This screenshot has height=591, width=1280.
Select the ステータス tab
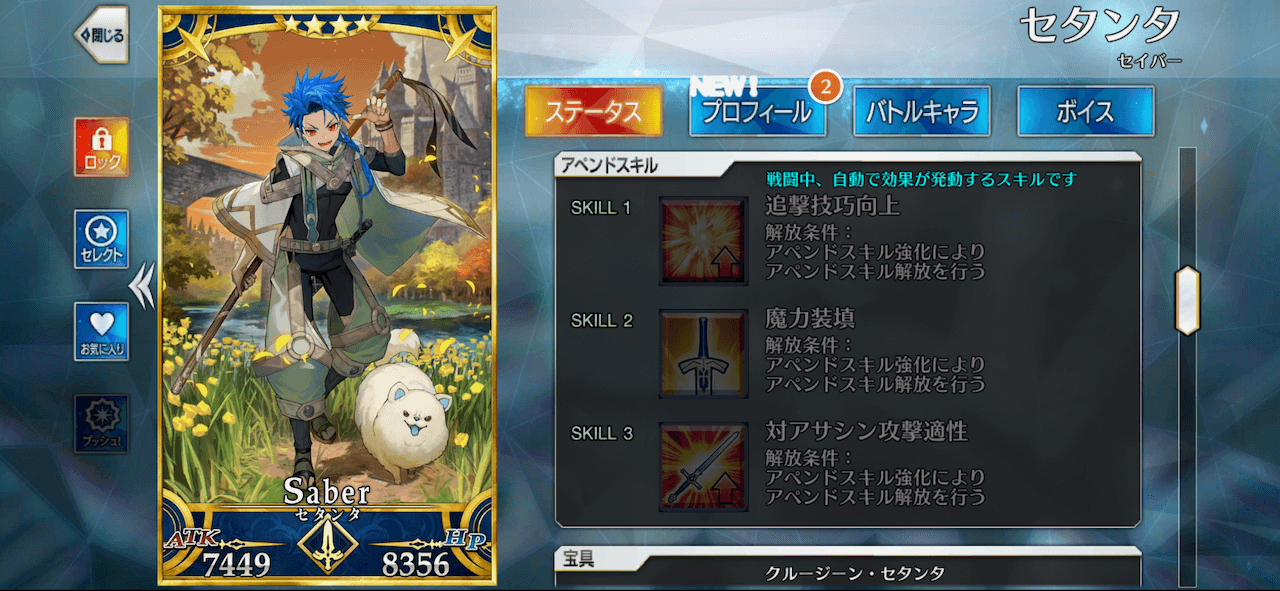pyautogui.click(x=594, y=112)
